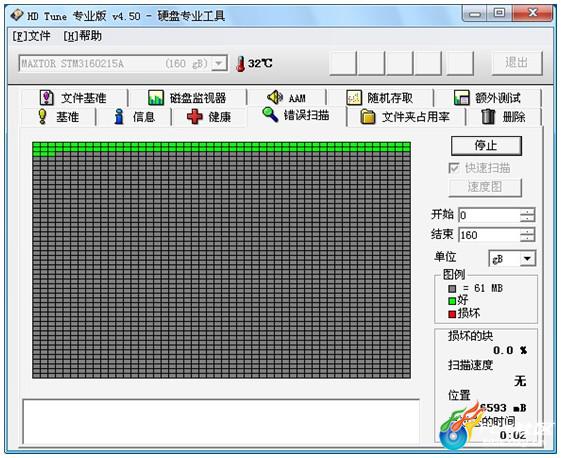Click the 额外测试 tab icon
Viewport: 563px width, 458px height.
tap(461, 98)
